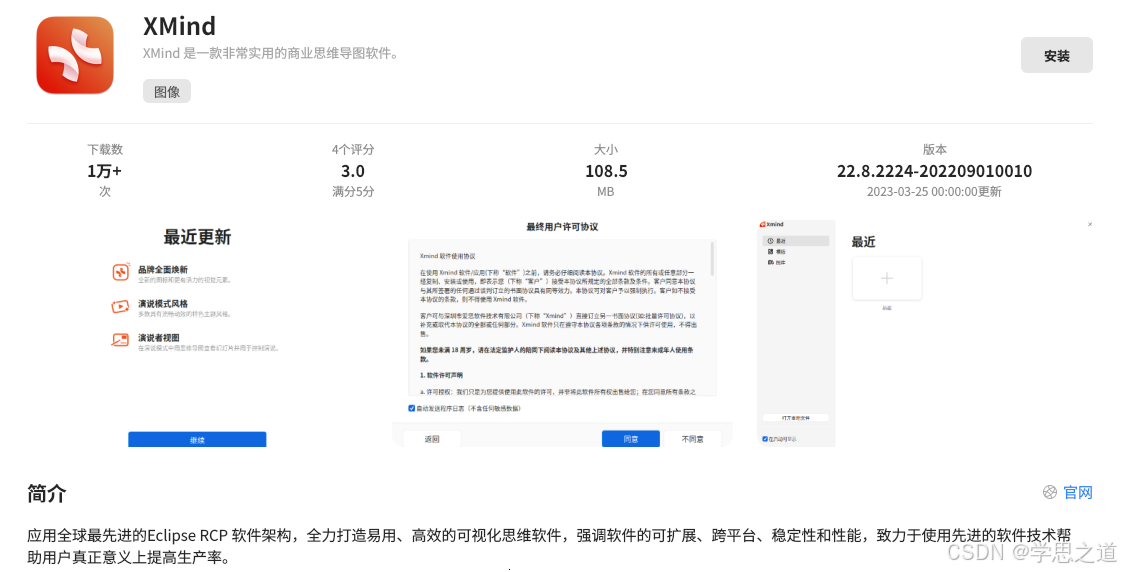Click the blue 同意 agree button
Image resolution: width=1121 pixels, height=572 pixels.
tap(631, 439)
